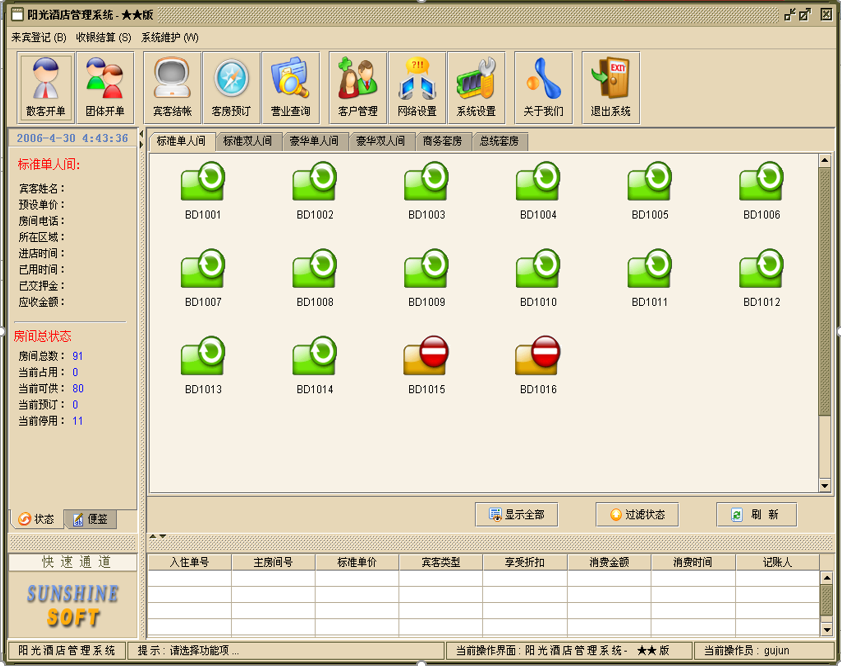This screenshot has width=841, height=666.
Task: Switch to the 标准双人间 tab
Action: click(x=248, y=142)
